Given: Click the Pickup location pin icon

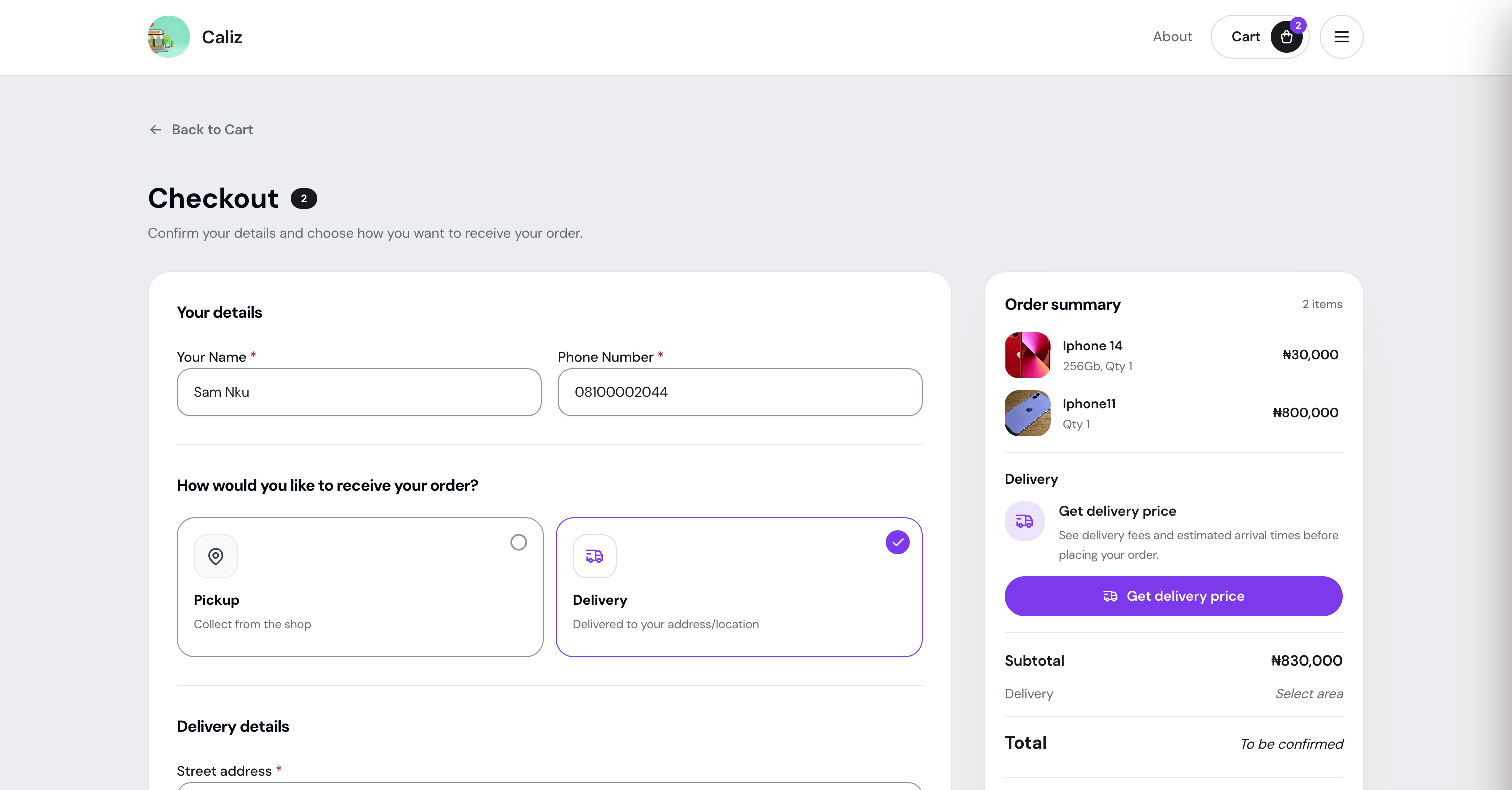Looking at the screenshot, I should 216,556.
